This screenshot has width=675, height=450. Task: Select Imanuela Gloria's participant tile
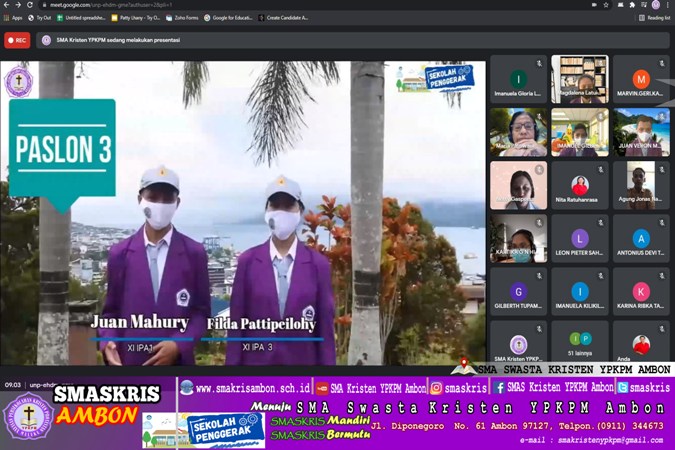(x=518, y=79)
